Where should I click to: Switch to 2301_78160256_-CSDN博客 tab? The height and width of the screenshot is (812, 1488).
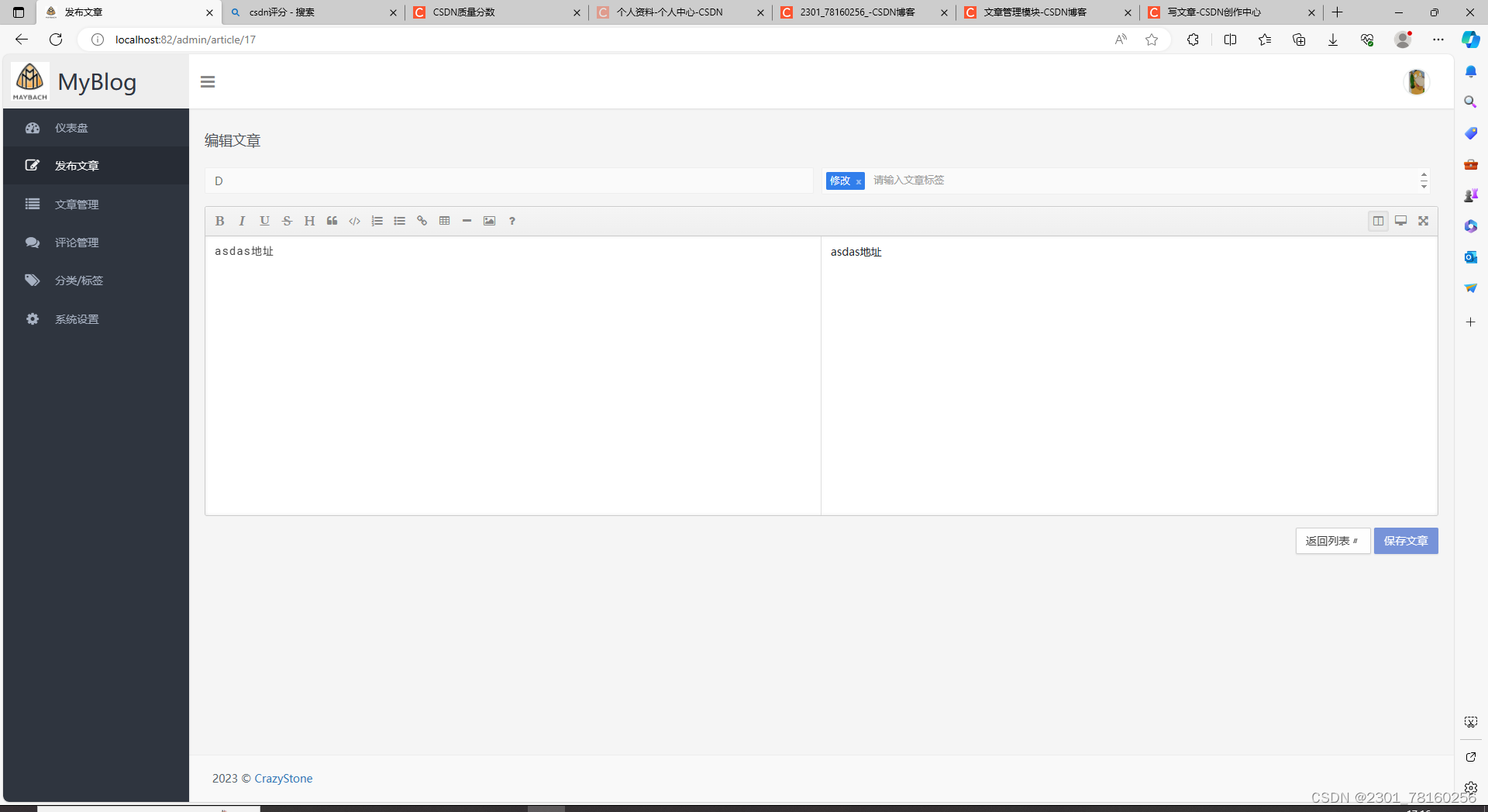pos(863,12)
